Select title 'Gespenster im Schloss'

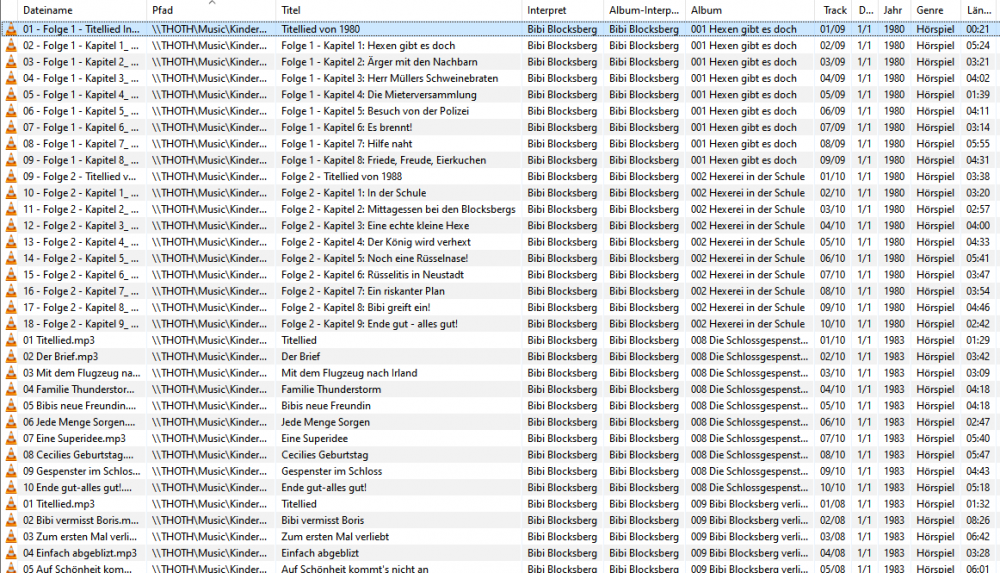tap(332, 472)
